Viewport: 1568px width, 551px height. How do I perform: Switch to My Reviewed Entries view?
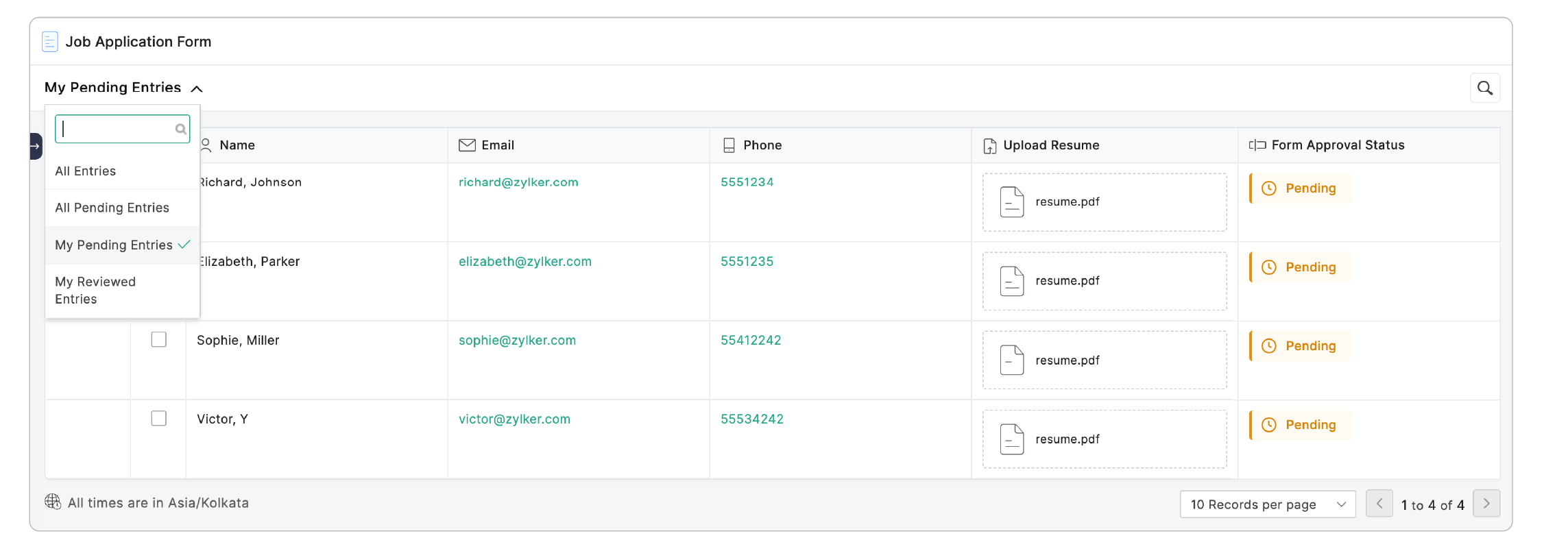pos(95,291)
